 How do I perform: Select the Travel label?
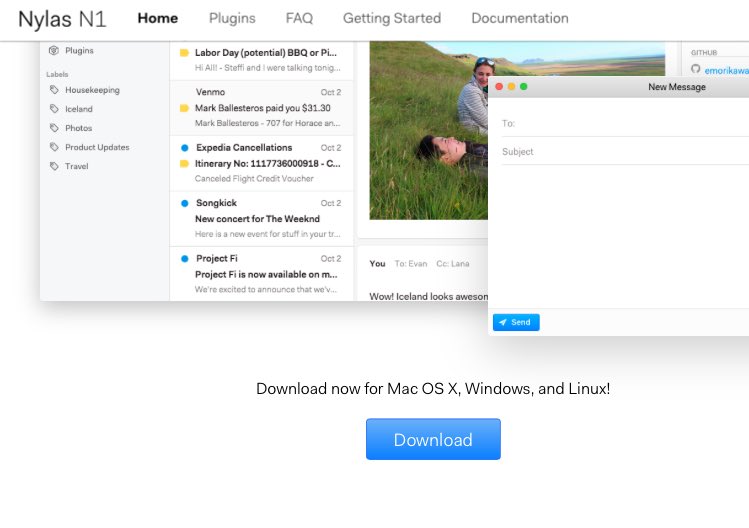[76, 166]
